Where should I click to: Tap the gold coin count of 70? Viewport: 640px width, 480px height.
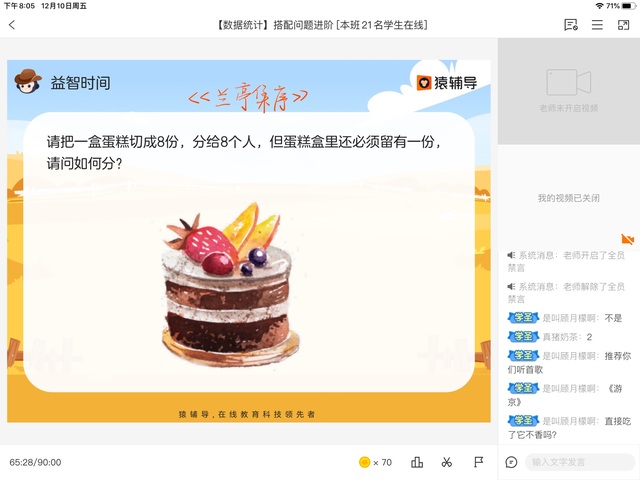(376, 462)
